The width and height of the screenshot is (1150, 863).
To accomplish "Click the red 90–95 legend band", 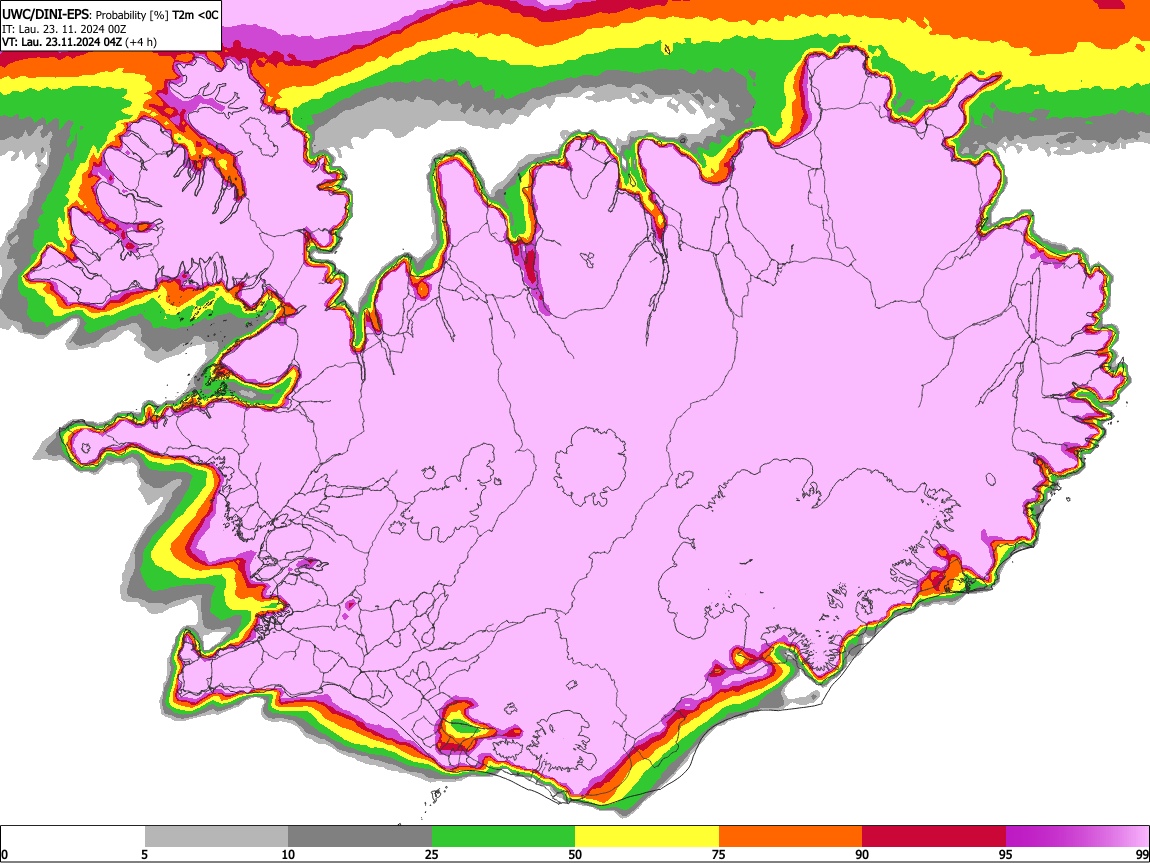I will click(934, 836).
